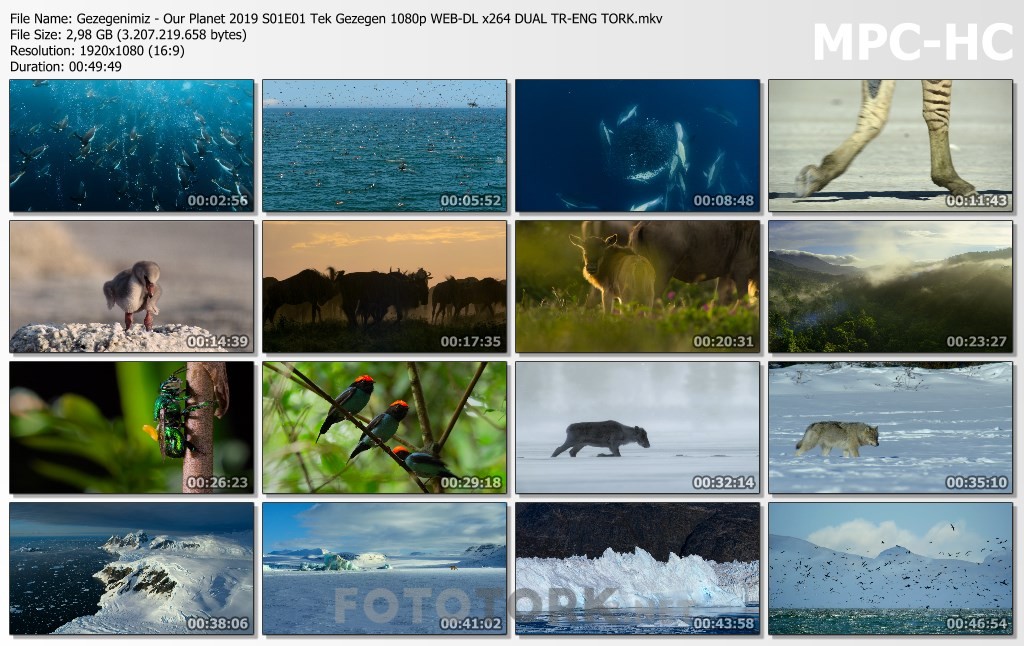
Task: Click the File Name line ending in TORK.mkv
Action: click(336, 19)
